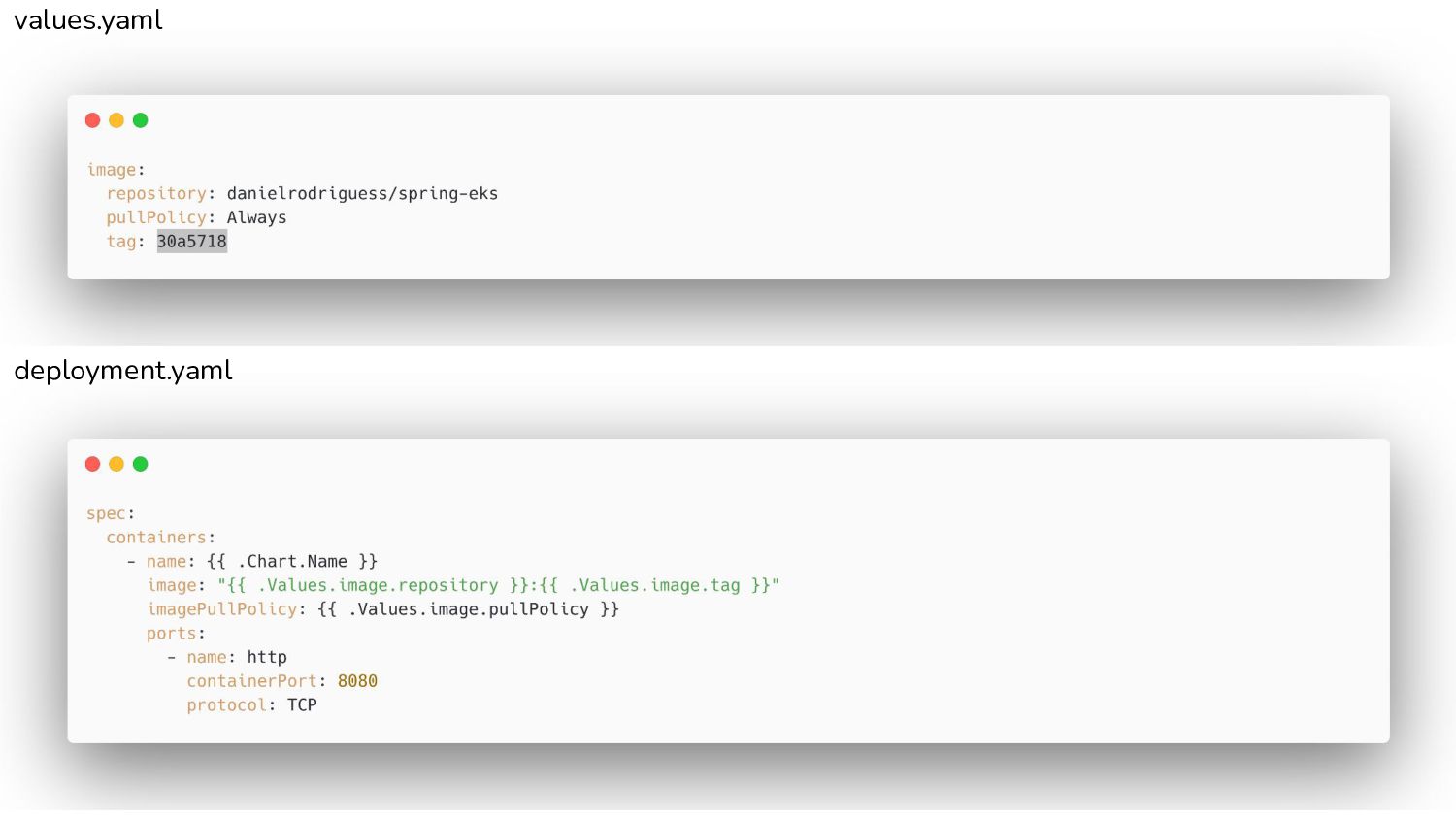
Task: Click the green dot in values.yaml window
Action: 141,120
